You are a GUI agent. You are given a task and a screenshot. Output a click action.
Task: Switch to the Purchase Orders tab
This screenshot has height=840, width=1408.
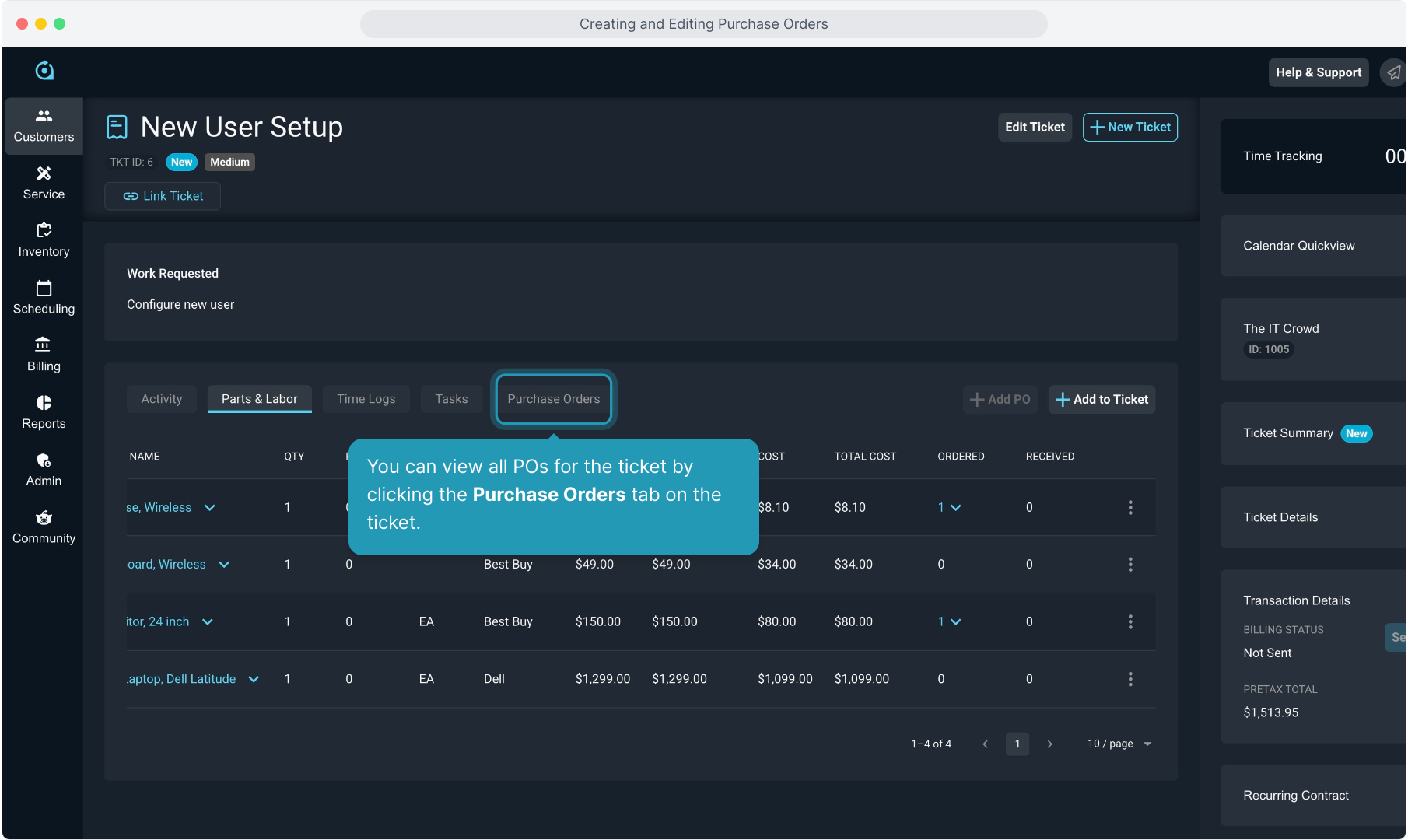click(x=553, y=399)
